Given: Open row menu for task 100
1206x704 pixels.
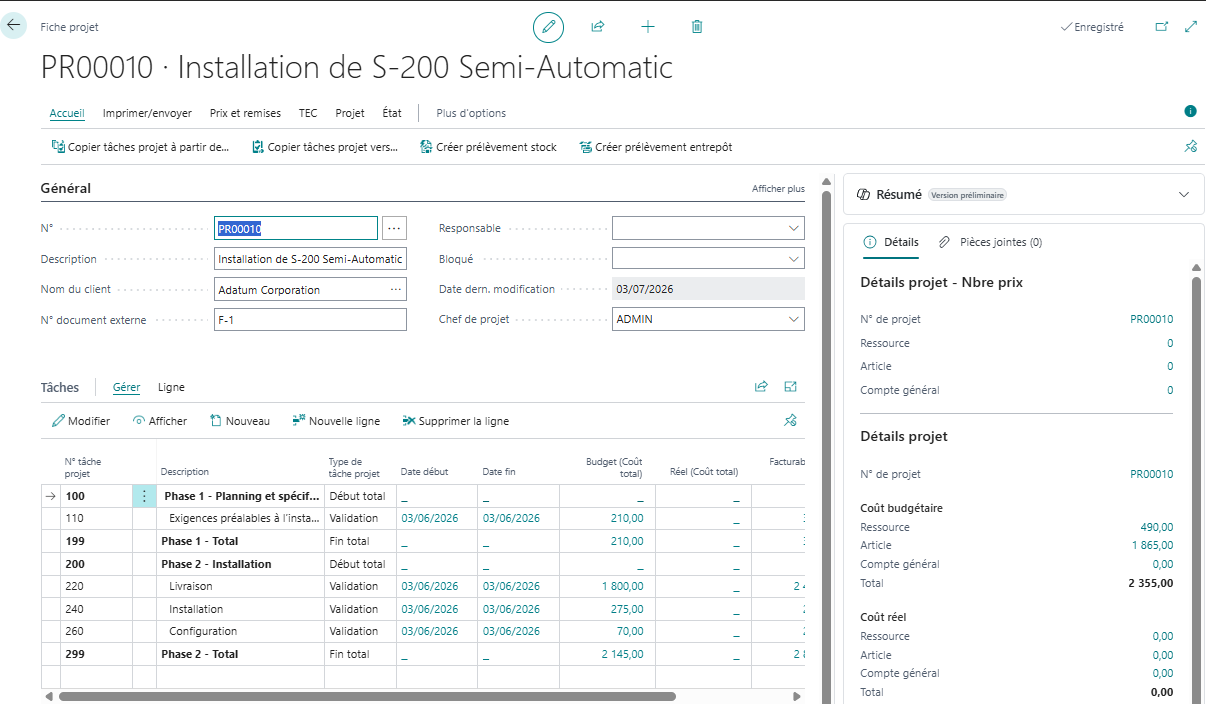Looking at the screenshot, I should tap(144, 496).
